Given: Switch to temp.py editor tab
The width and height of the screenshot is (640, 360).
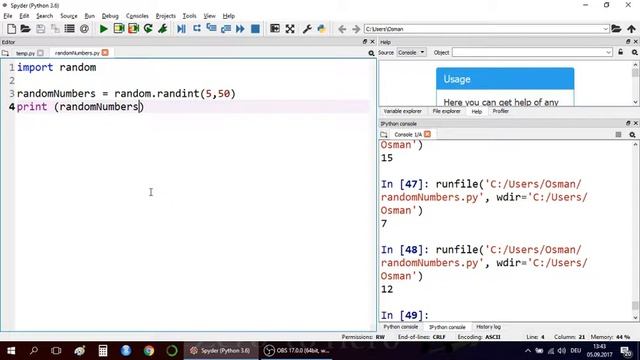Looking at the screenshot, I should click(25, 53).
